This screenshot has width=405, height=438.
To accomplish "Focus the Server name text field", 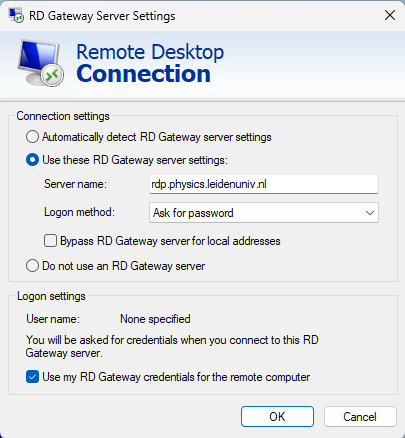I will (x=264, y=184).
